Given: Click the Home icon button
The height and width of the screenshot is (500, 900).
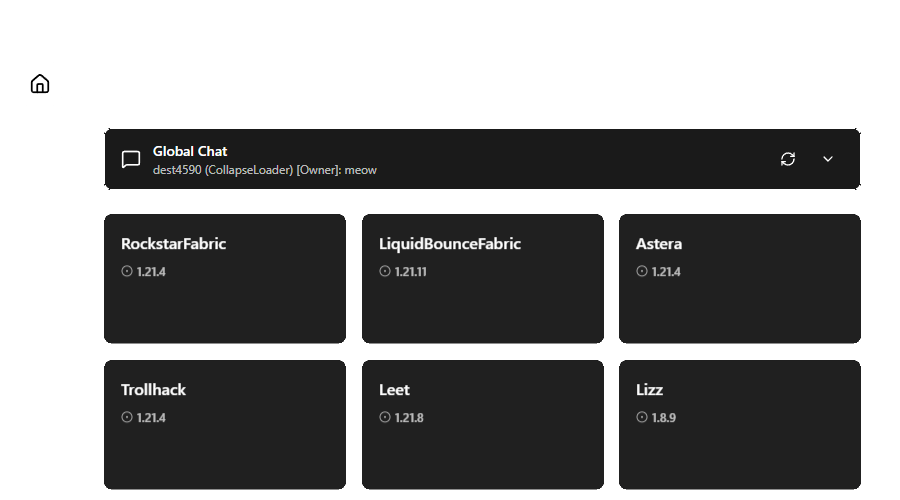Looking at the screenshot, I should [x=40, y=84].
